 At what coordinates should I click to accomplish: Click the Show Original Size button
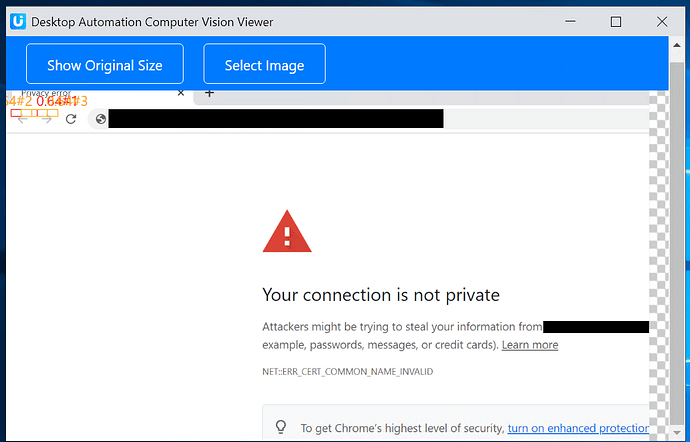click(105, 63)
